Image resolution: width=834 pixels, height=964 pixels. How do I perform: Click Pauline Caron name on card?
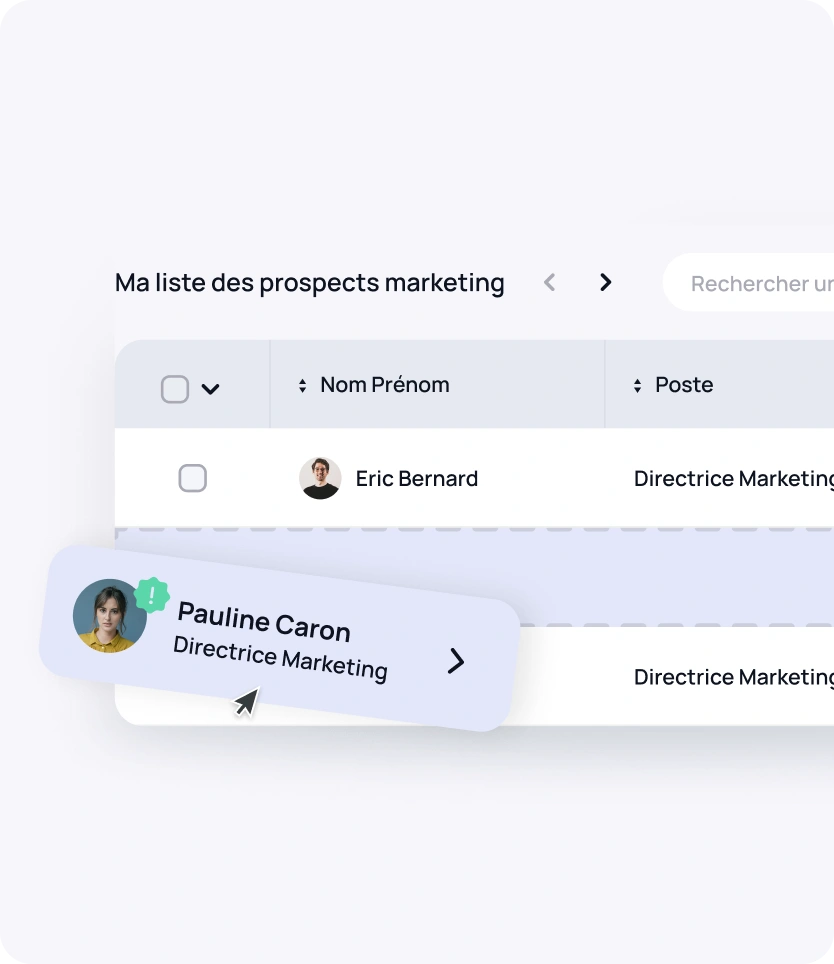click(x=264, y=622)
